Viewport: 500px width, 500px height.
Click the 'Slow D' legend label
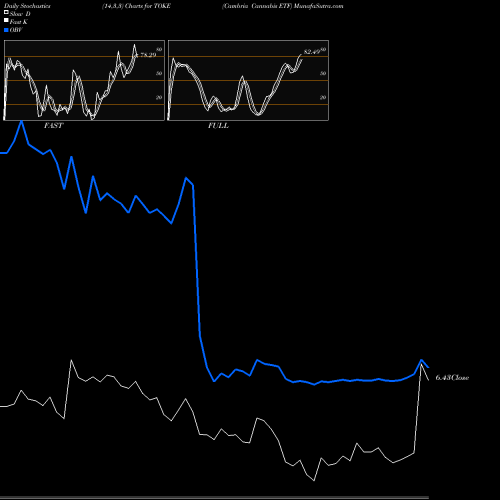coord(20,14)
